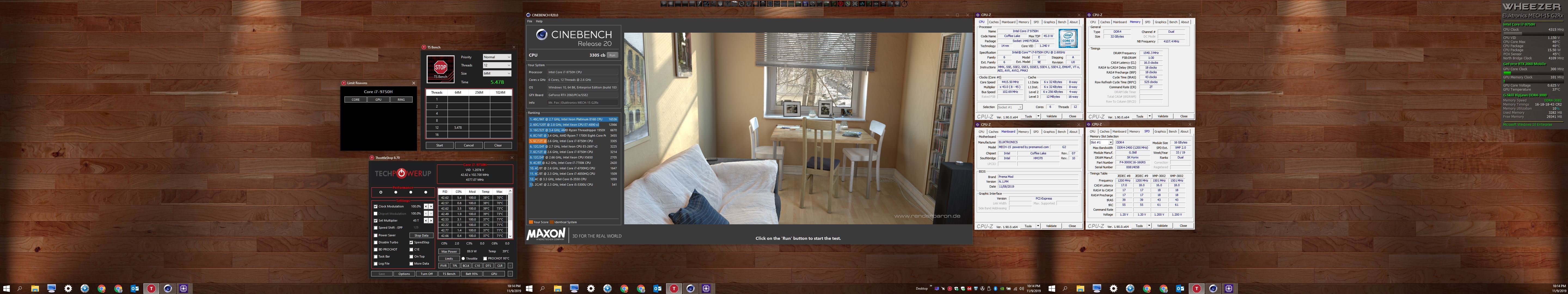Image resolution: width=1568 pixels, height=294 pixels.
Task: Select the Throttle radio button beside Limits
Action: click(x=463, y=258)
